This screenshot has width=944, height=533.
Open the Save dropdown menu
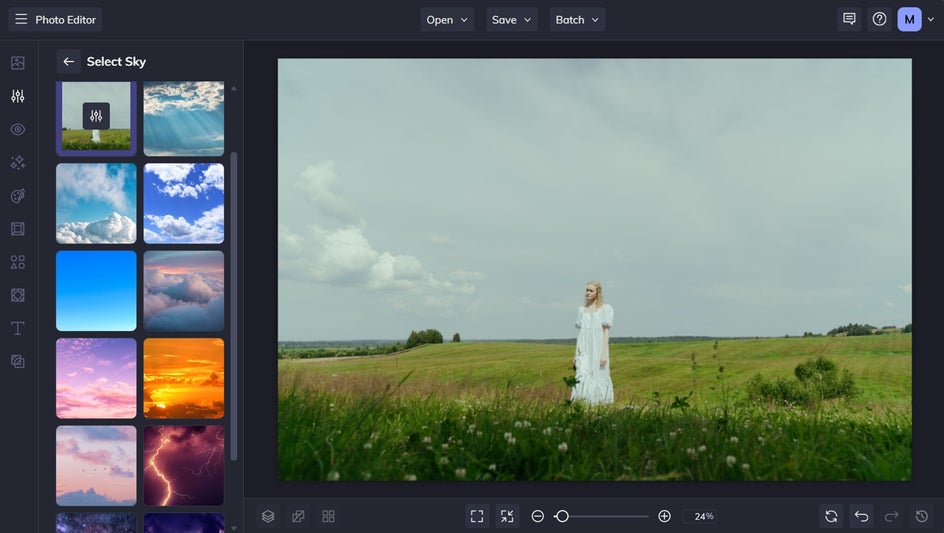point(512,19)
